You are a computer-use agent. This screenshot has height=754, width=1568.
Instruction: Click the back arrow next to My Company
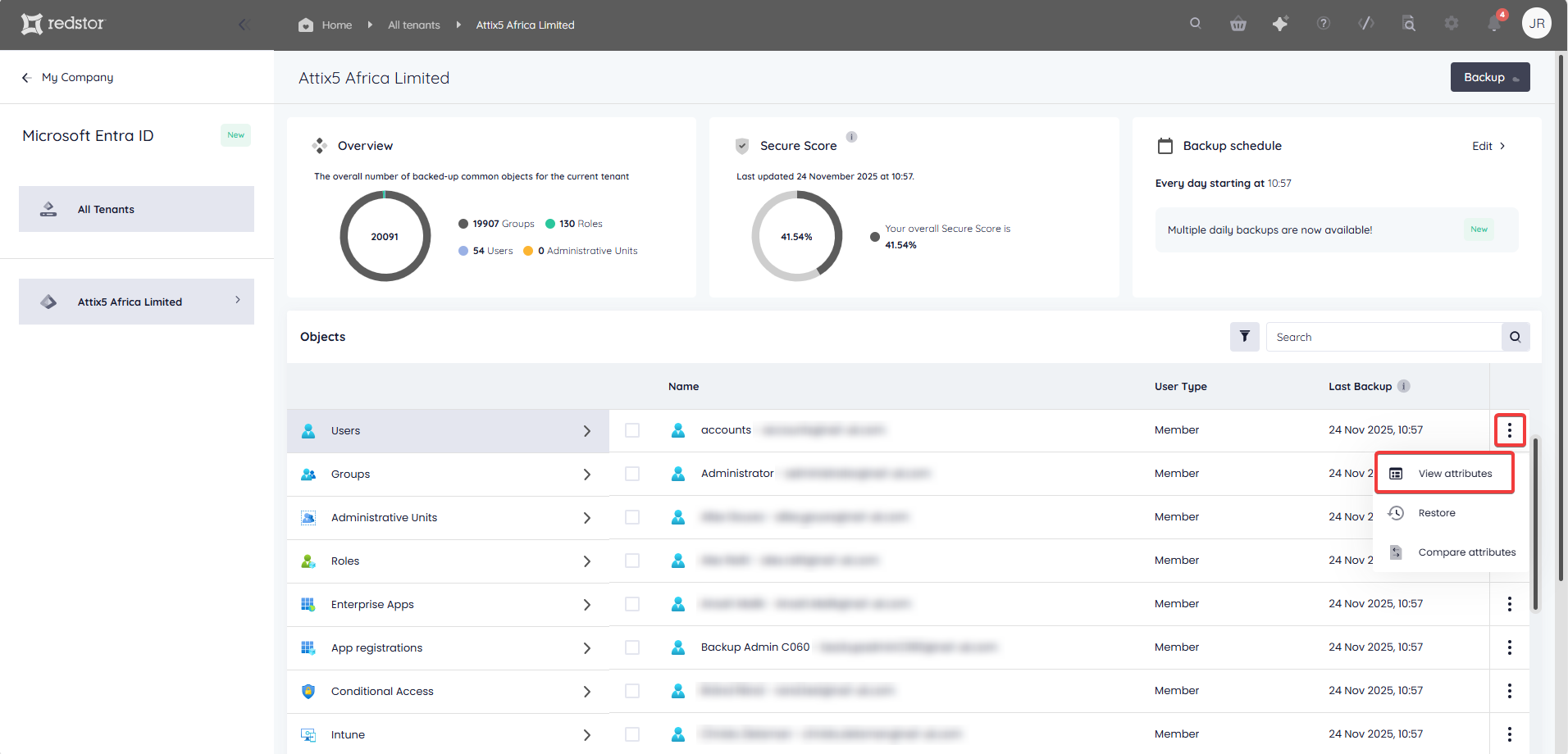tap(26, 77)
